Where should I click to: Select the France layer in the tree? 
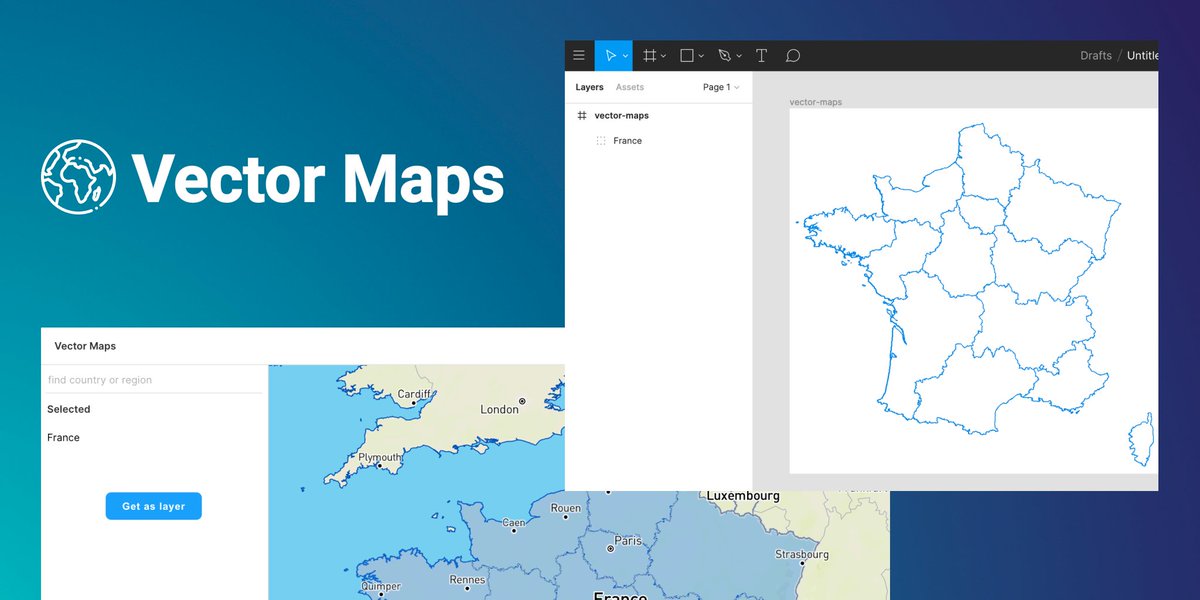tap(628, 140)
